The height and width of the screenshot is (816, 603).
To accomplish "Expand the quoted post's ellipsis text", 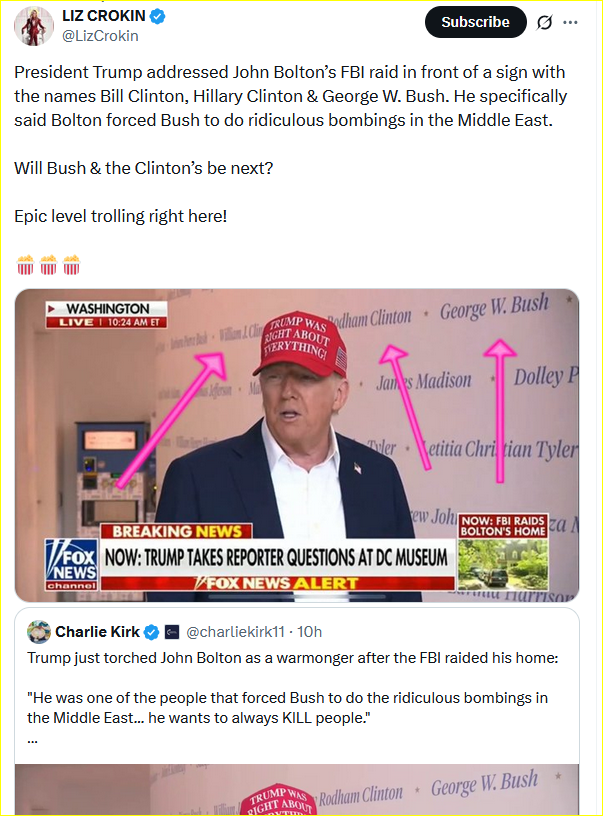I will coord(32,740).
